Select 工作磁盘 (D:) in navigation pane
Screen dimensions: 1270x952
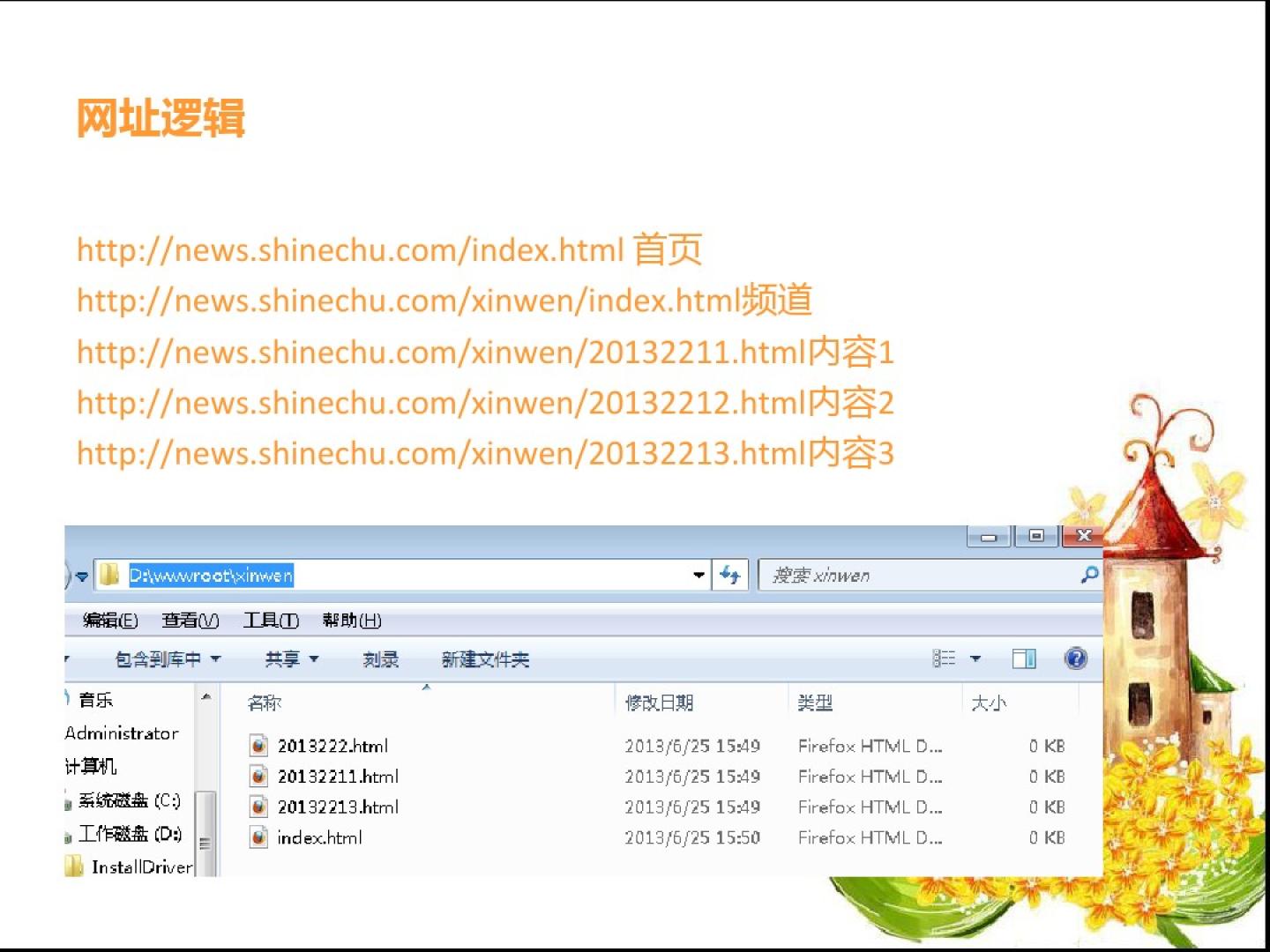(130, 834)
